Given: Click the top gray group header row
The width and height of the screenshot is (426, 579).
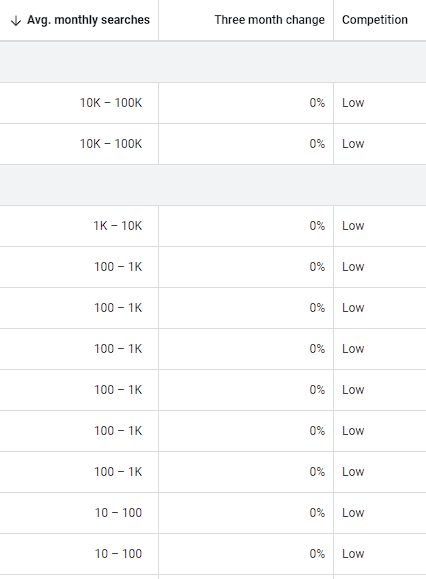Looking at the screenshot, I should [x=213, y=62].
